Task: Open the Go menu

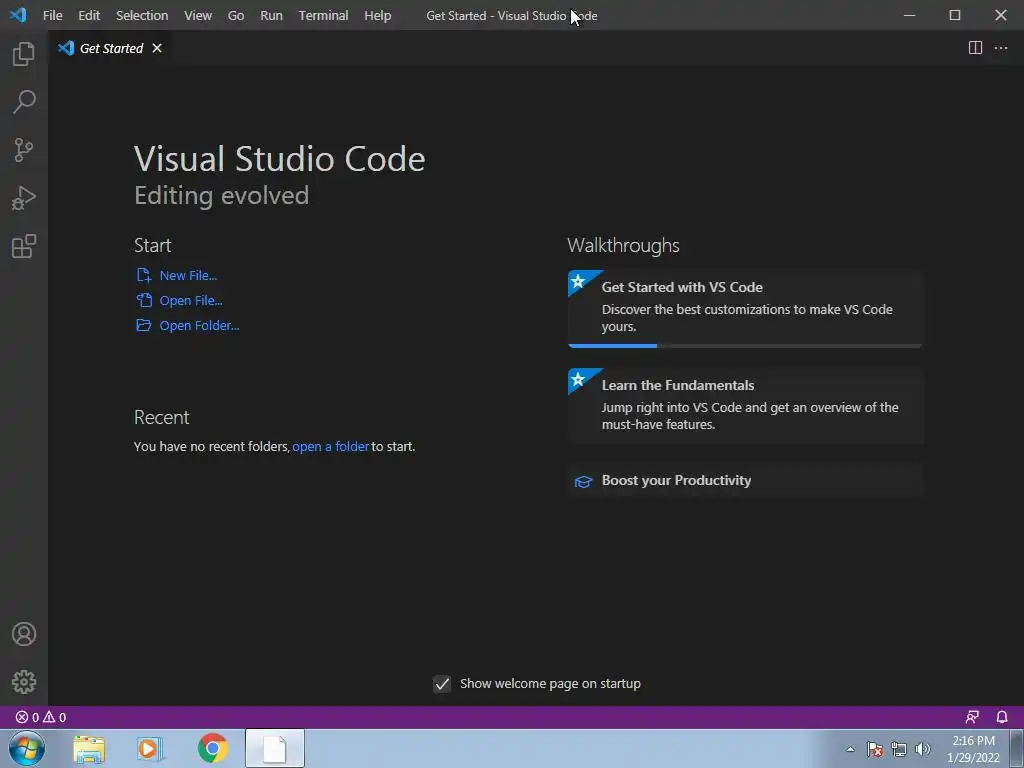Action: (236, 15)
